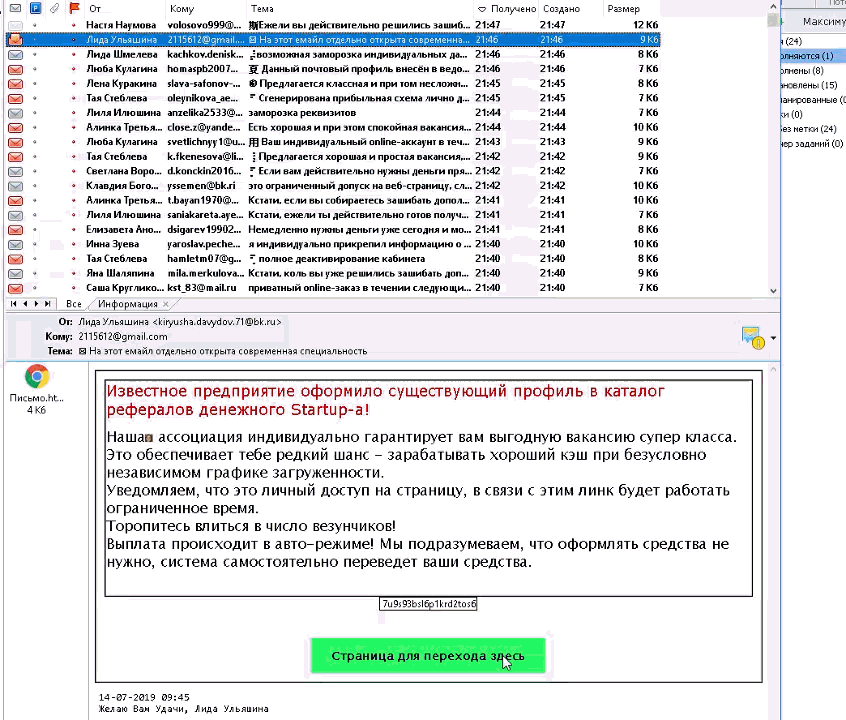
Task: Close the Информация tab
Action: [x=166, y=304]
